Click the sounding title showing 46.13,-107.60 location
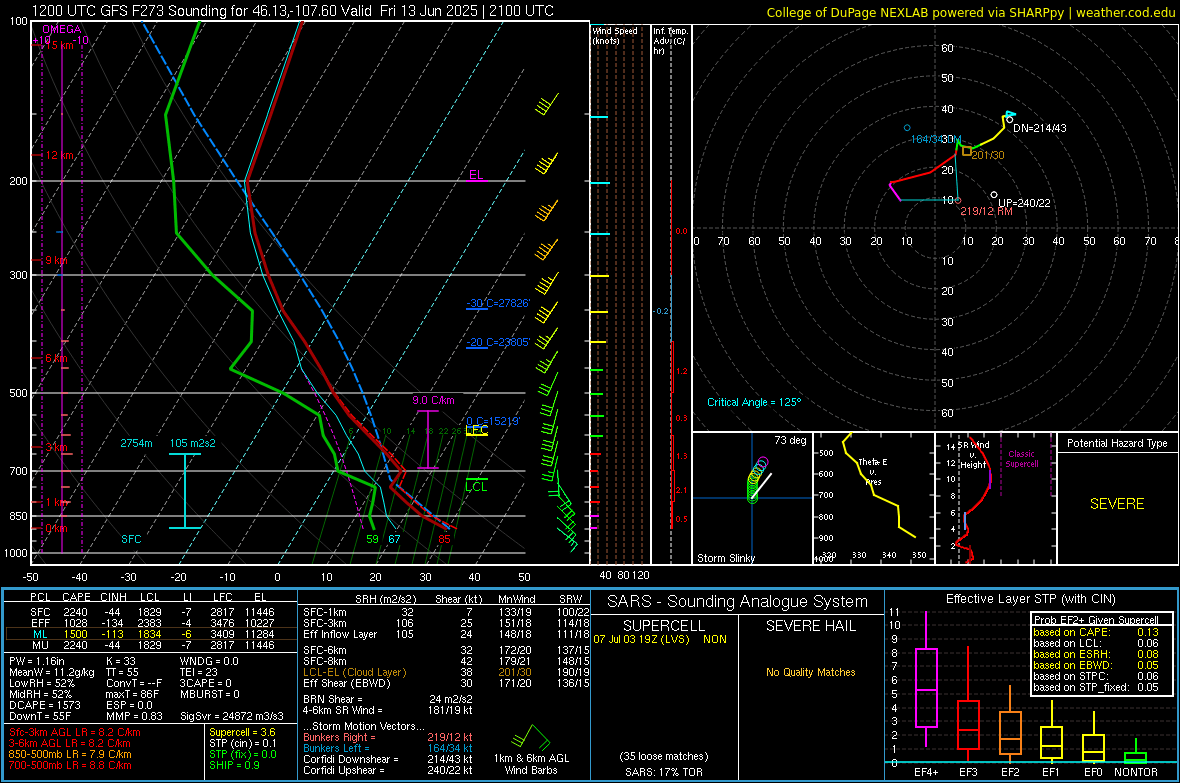Screen dimensions: 1180x783 click(x=293, y=11)
